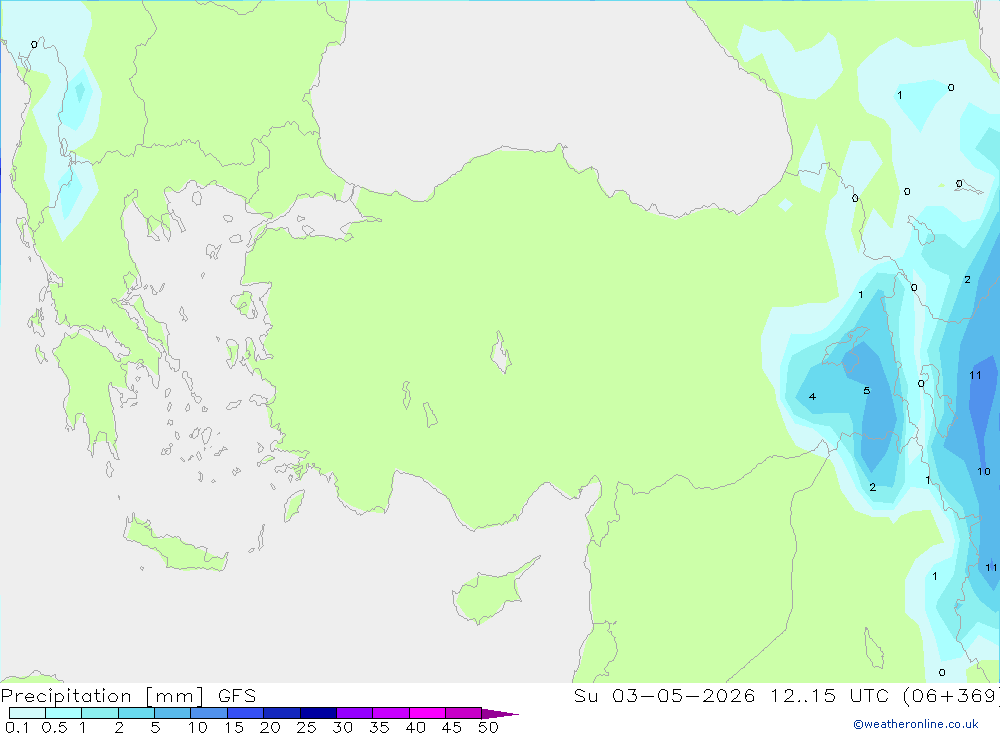Click the precipitation value "4" on the map
The image size is (1000, 733).
[812, 397]
